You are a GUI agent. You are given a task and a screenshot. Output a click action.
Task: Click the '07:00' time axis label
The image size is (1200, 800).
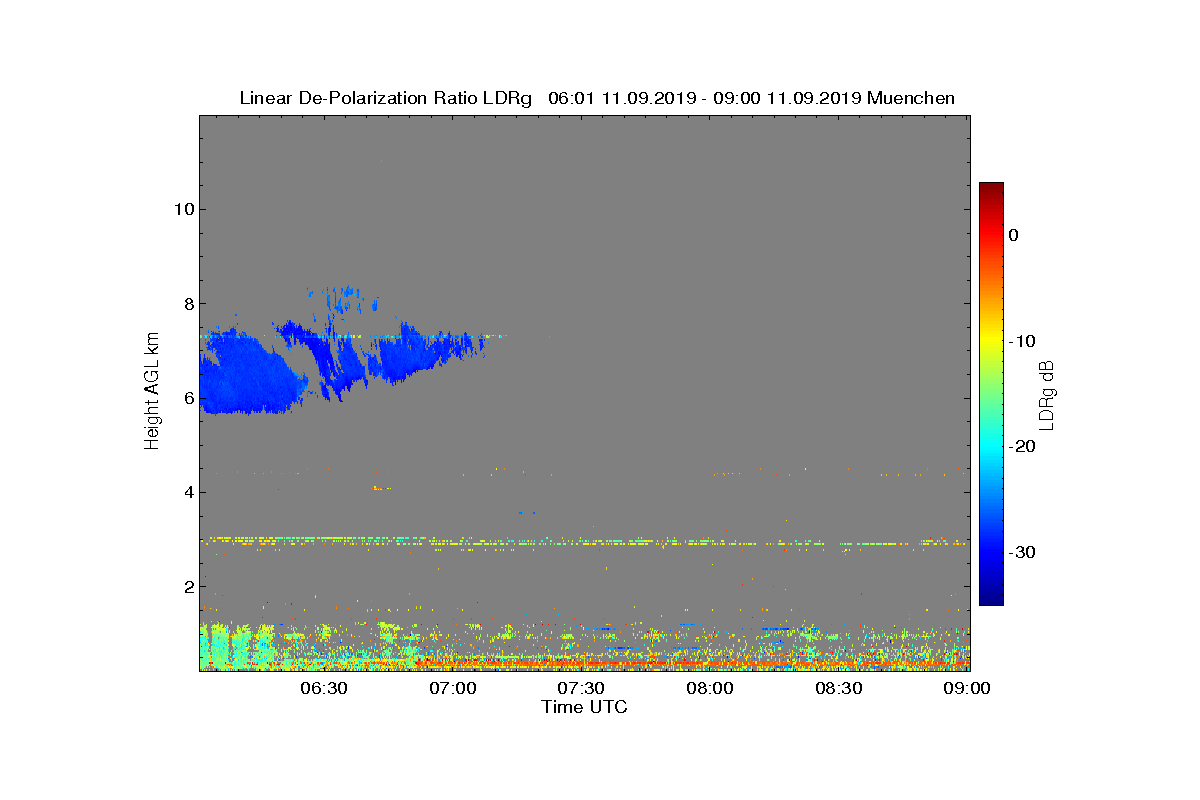pyautogui.click(x=453, y=688)
